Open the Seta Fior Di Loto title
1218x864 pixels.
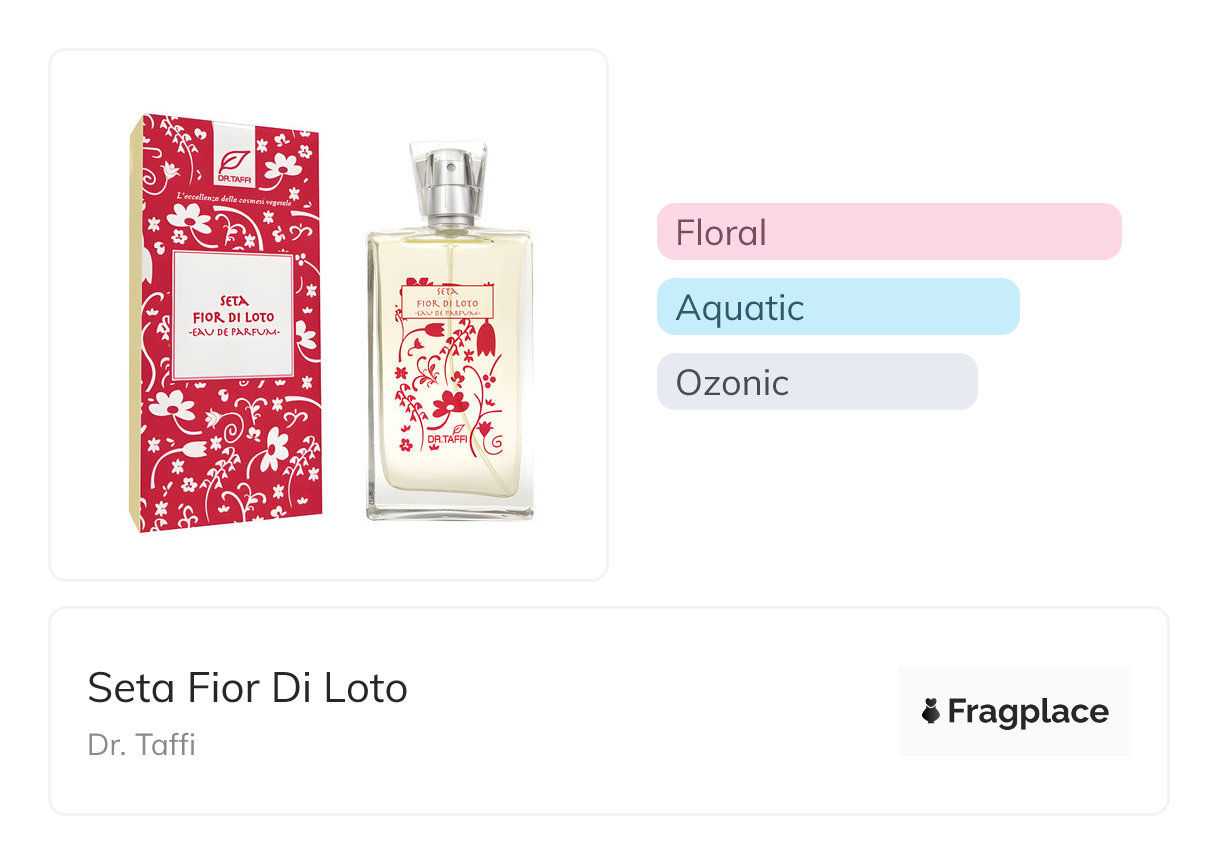tap(248, 688)
